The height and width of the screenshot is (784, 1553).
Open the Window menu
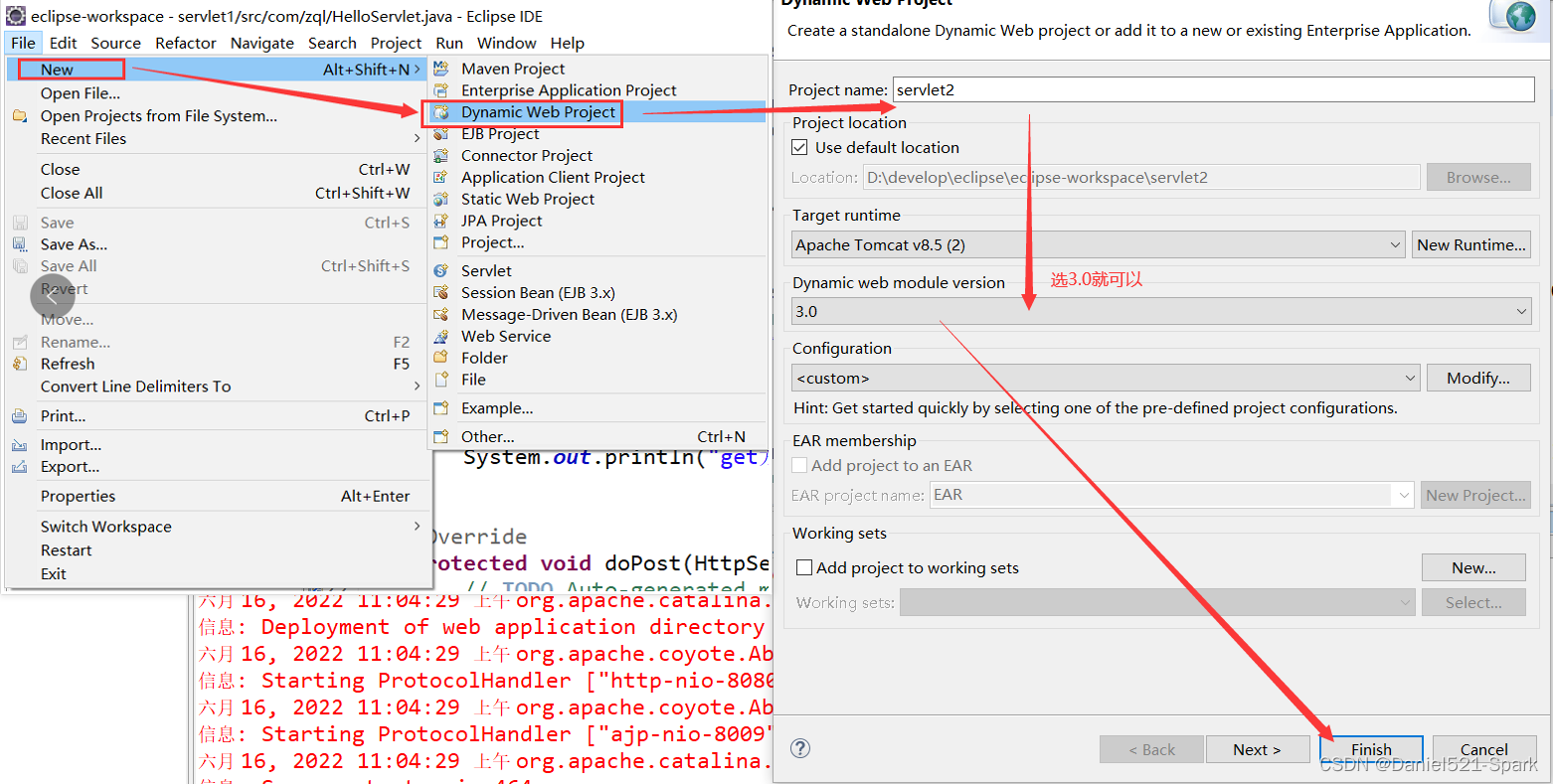(506, 43)
